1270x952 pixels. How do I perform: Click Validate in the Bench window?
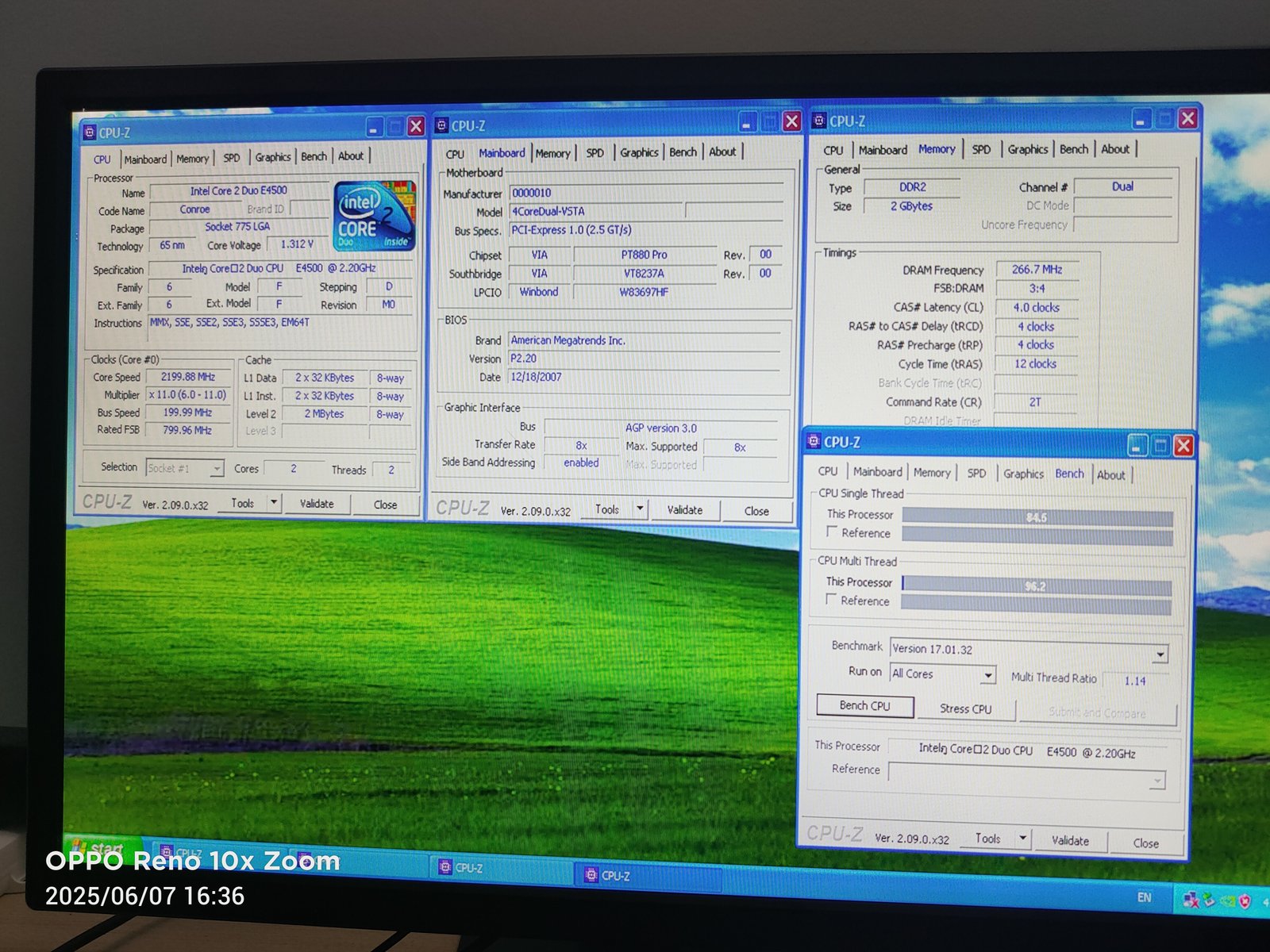1070,840
